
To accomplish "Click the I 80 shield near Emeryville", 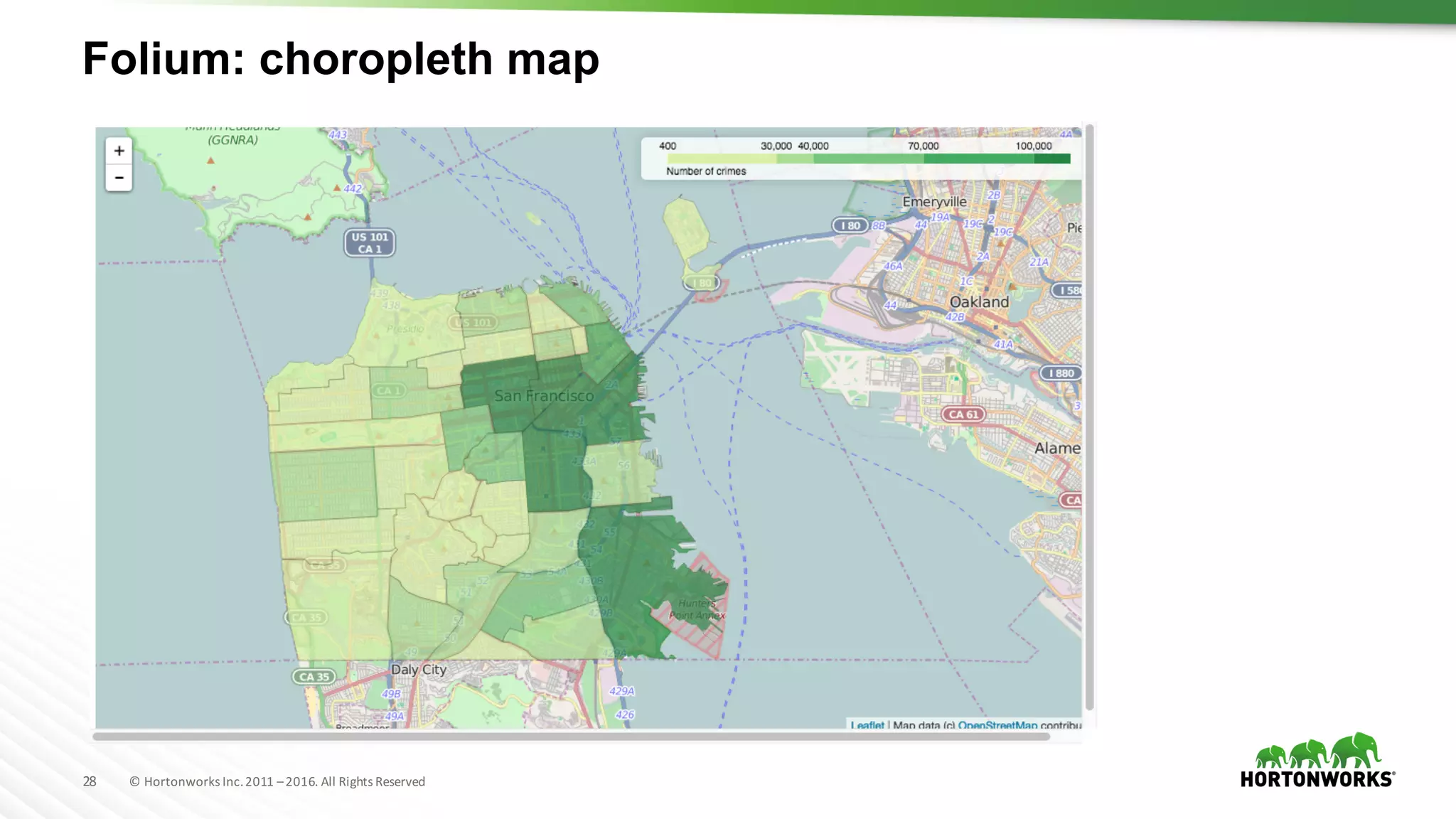I will coord(851,225).
